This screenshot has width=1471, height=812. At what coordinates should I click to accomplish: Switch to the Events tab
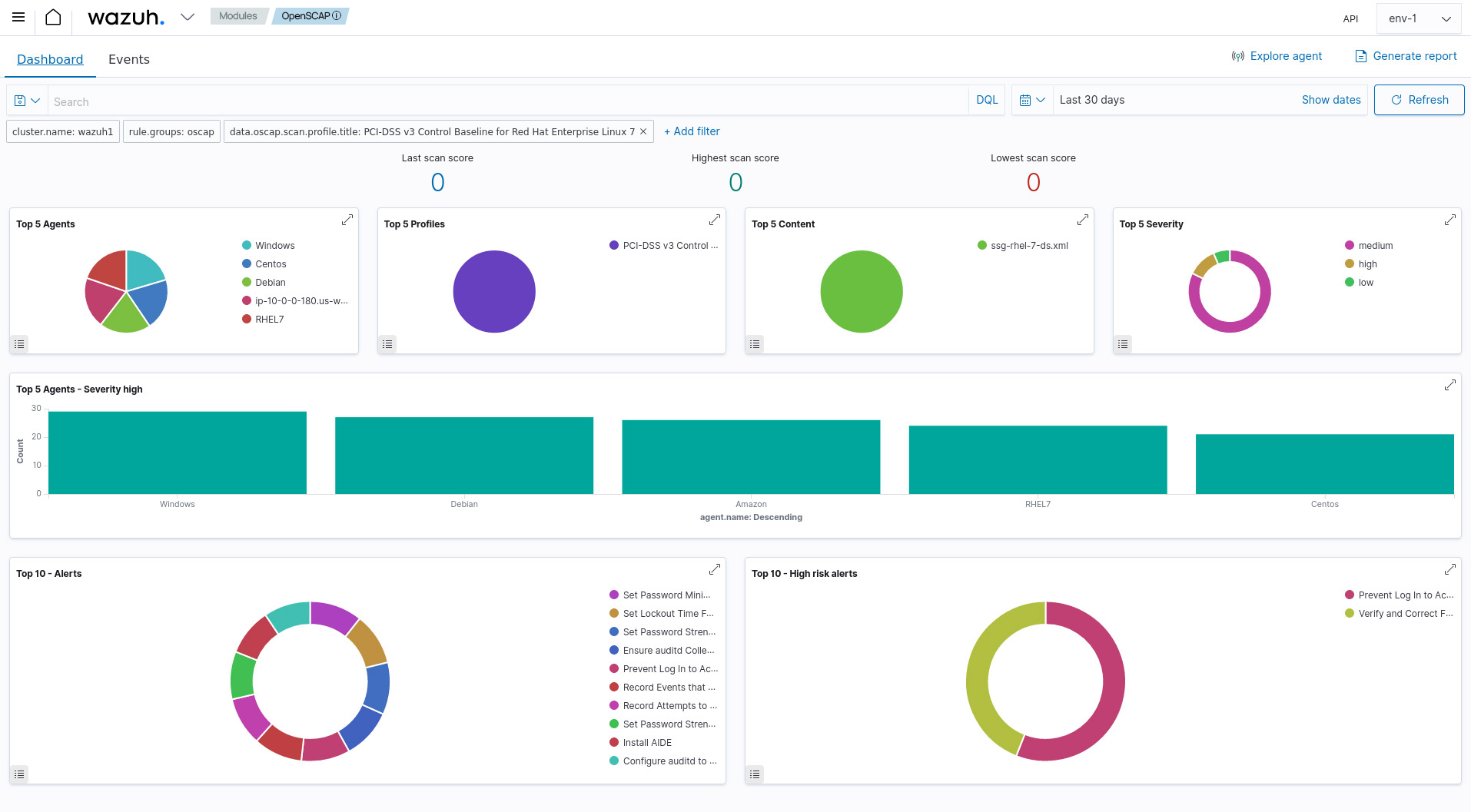coord(129,59)
